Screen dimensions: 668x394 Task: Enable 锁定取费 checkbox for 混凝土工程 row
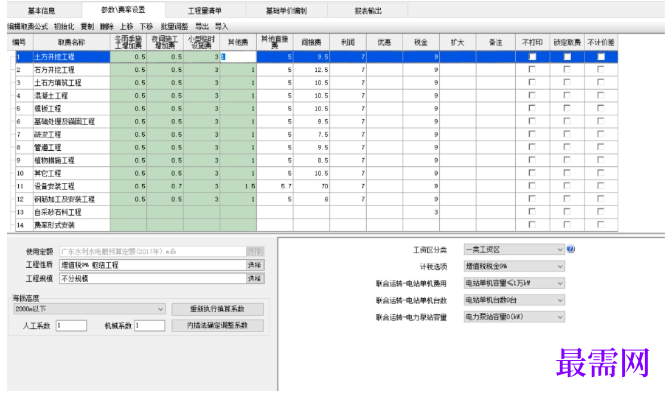pyautogui.click(x=567, y=95)
